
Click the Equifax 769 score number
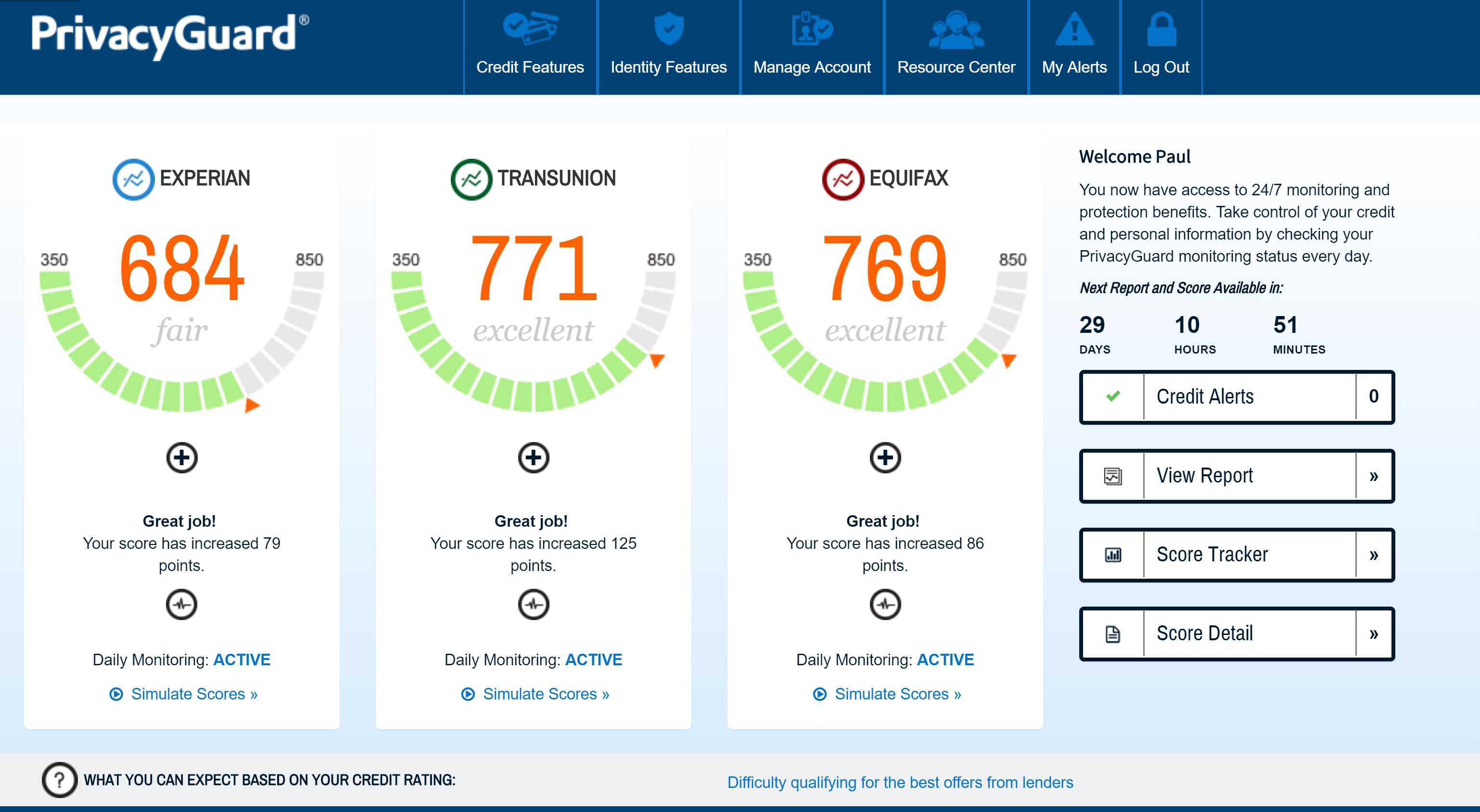885,267
